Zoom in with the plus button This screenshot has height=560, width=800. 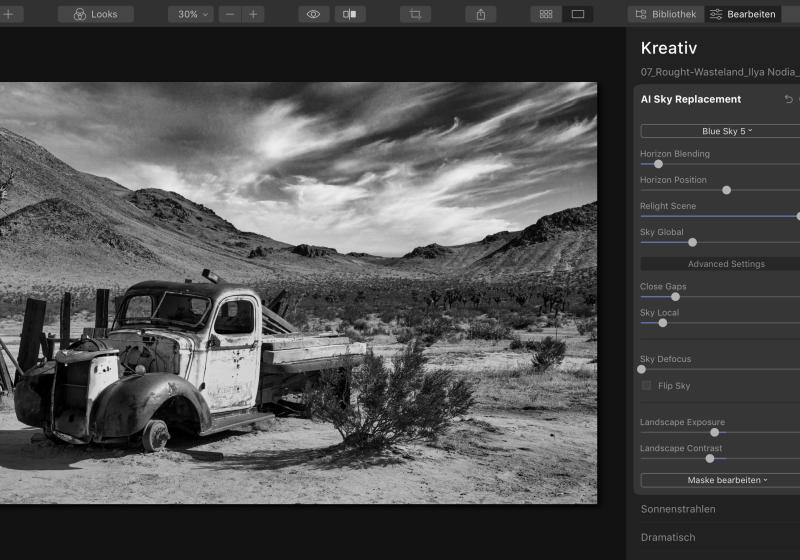pos(254,14)
